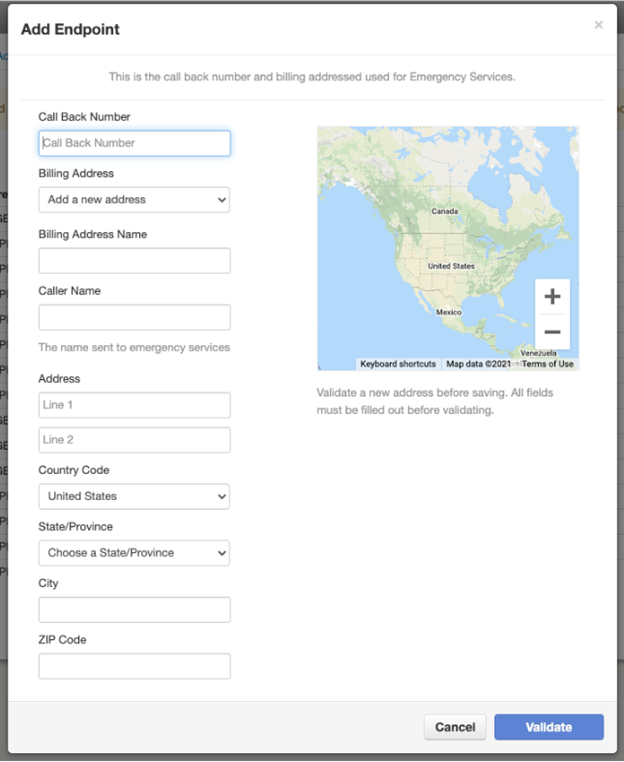Click the Address Line 1 field
The image size is (624, 762).
[134, 405]
